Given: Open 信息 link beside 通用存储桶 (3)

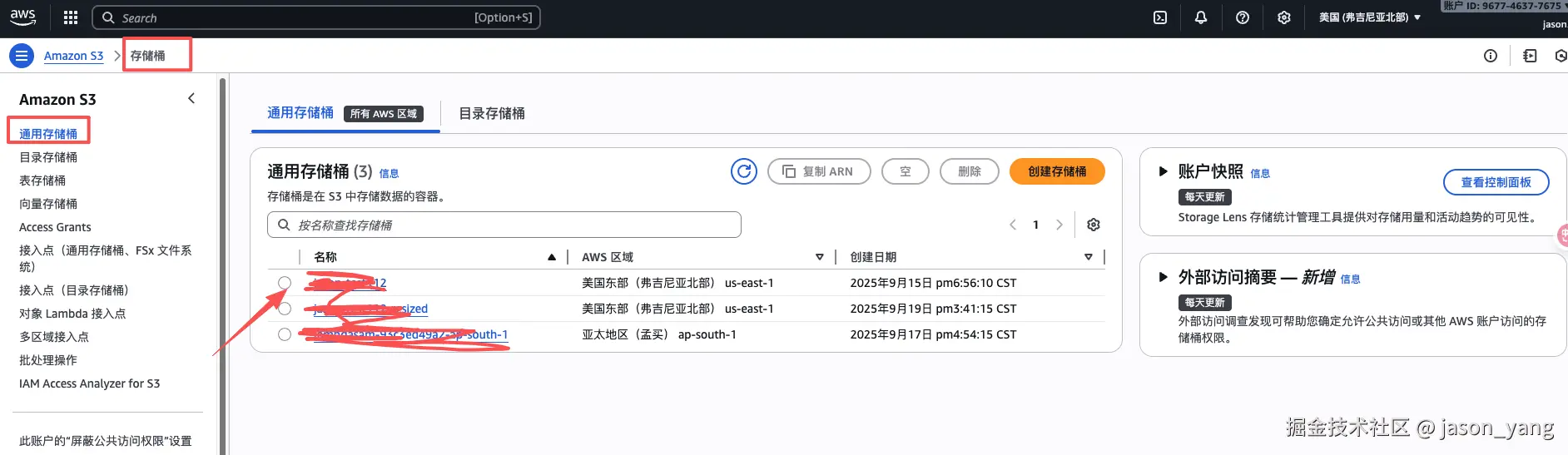Looking at the screenshot, I should (390, 174).
